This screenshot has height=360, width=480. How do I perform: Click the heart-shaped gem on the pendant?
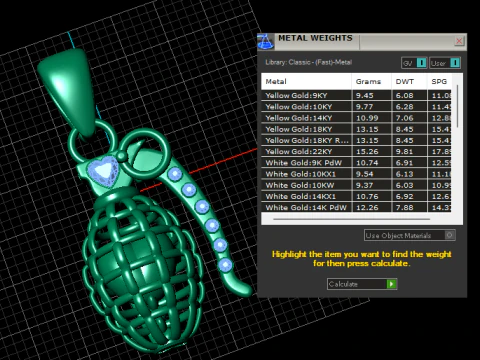click(x=104, y=172)
